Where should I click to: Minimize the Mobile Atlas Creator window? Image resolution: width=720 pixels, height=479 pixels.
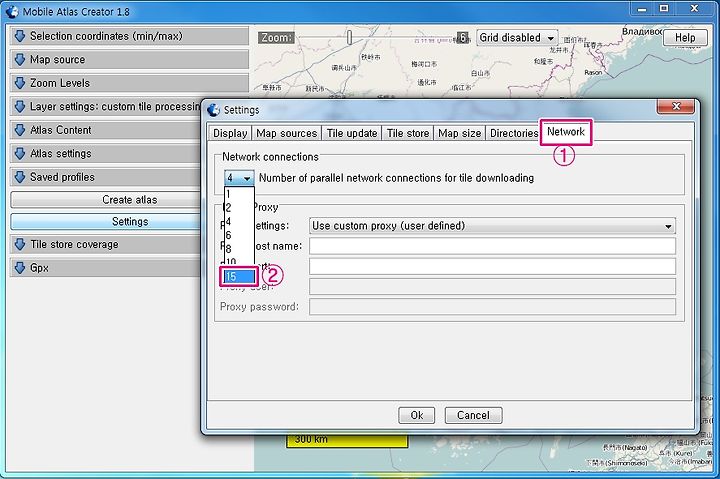coord(642,8)
